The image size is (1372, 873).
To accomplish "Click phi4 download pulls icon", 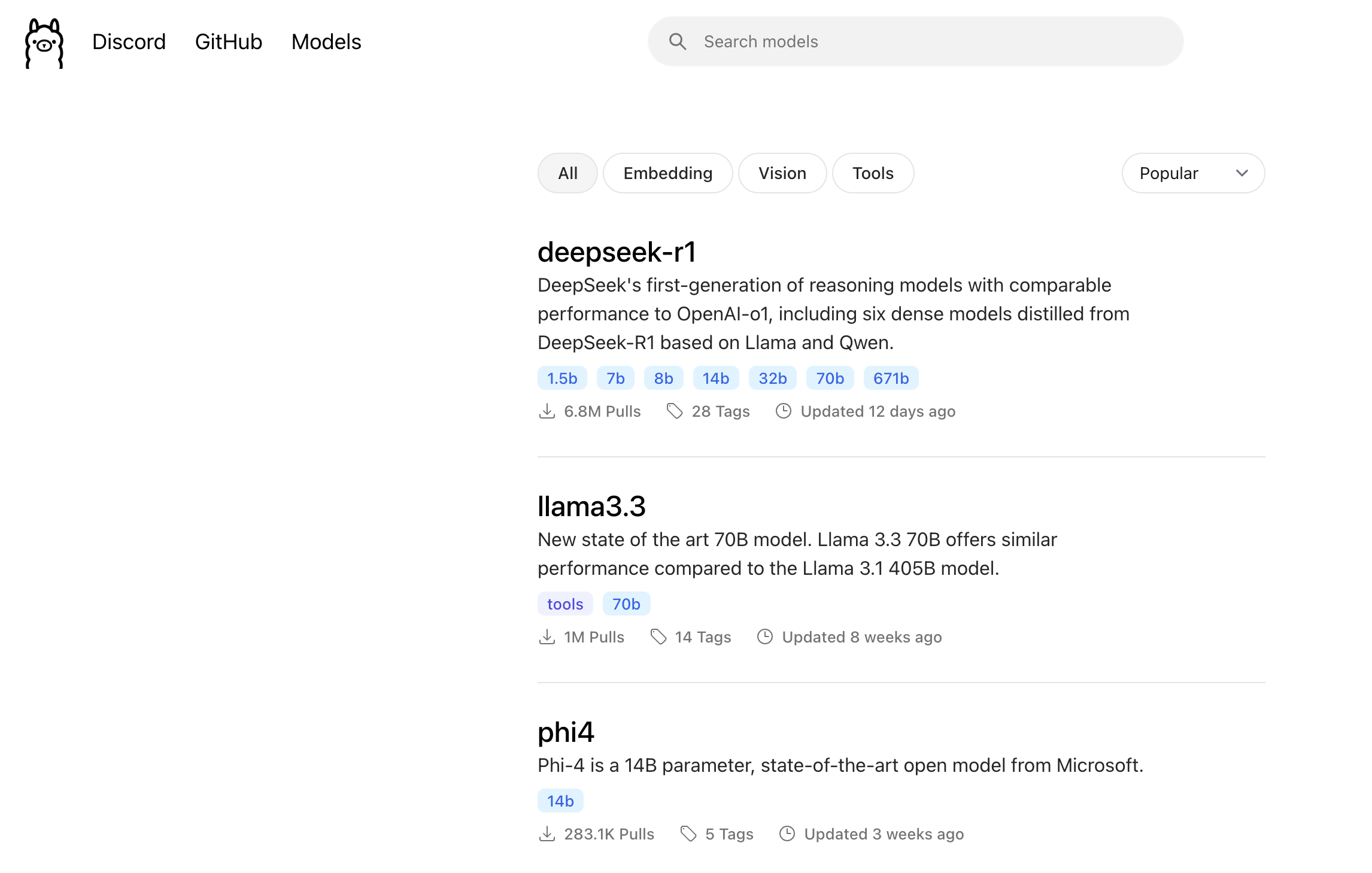I will tap(547, 834).
